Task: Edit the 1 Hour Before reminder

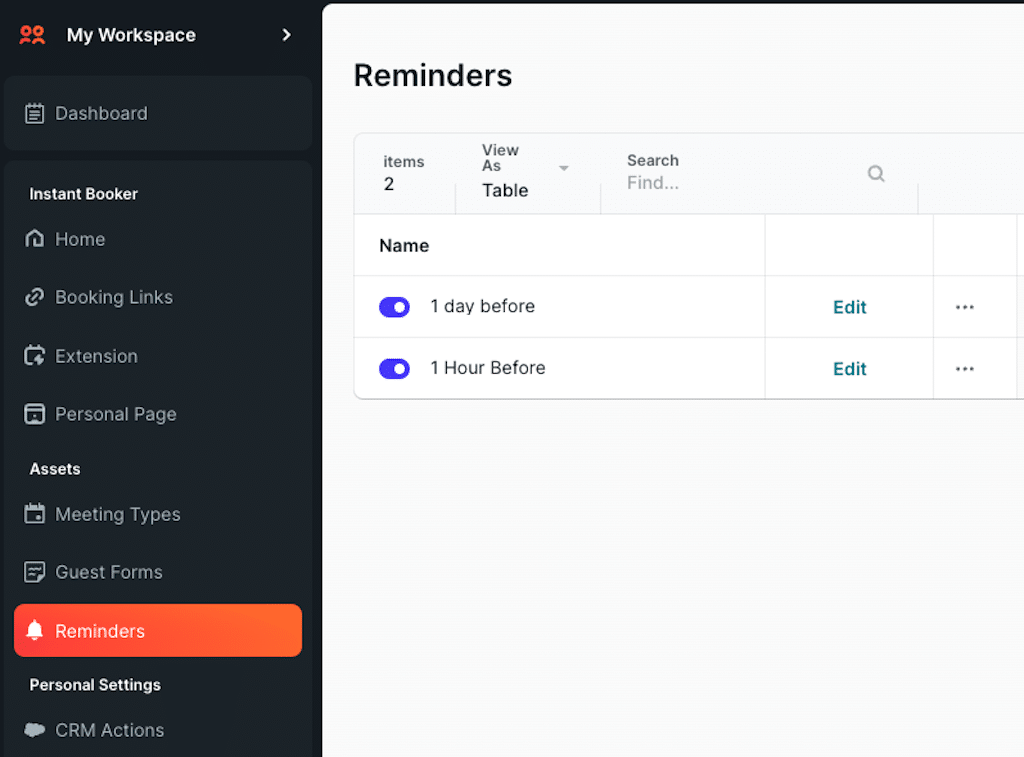Action: [x=849, y=369]
